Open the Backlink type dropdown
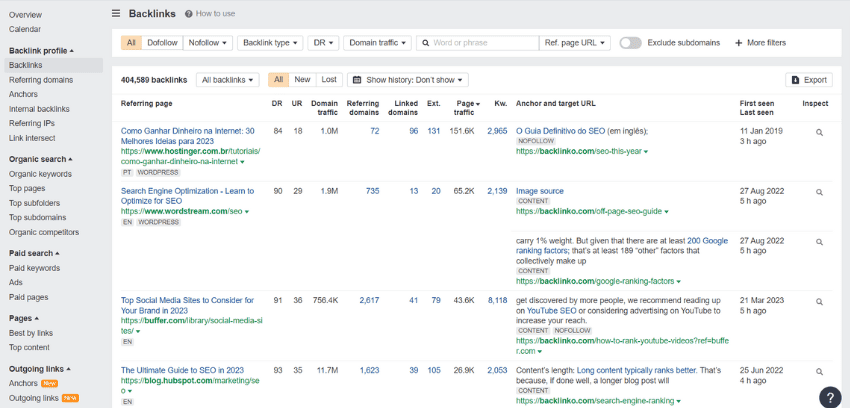Viewport: 850px width, 408px height. point(270,43)
